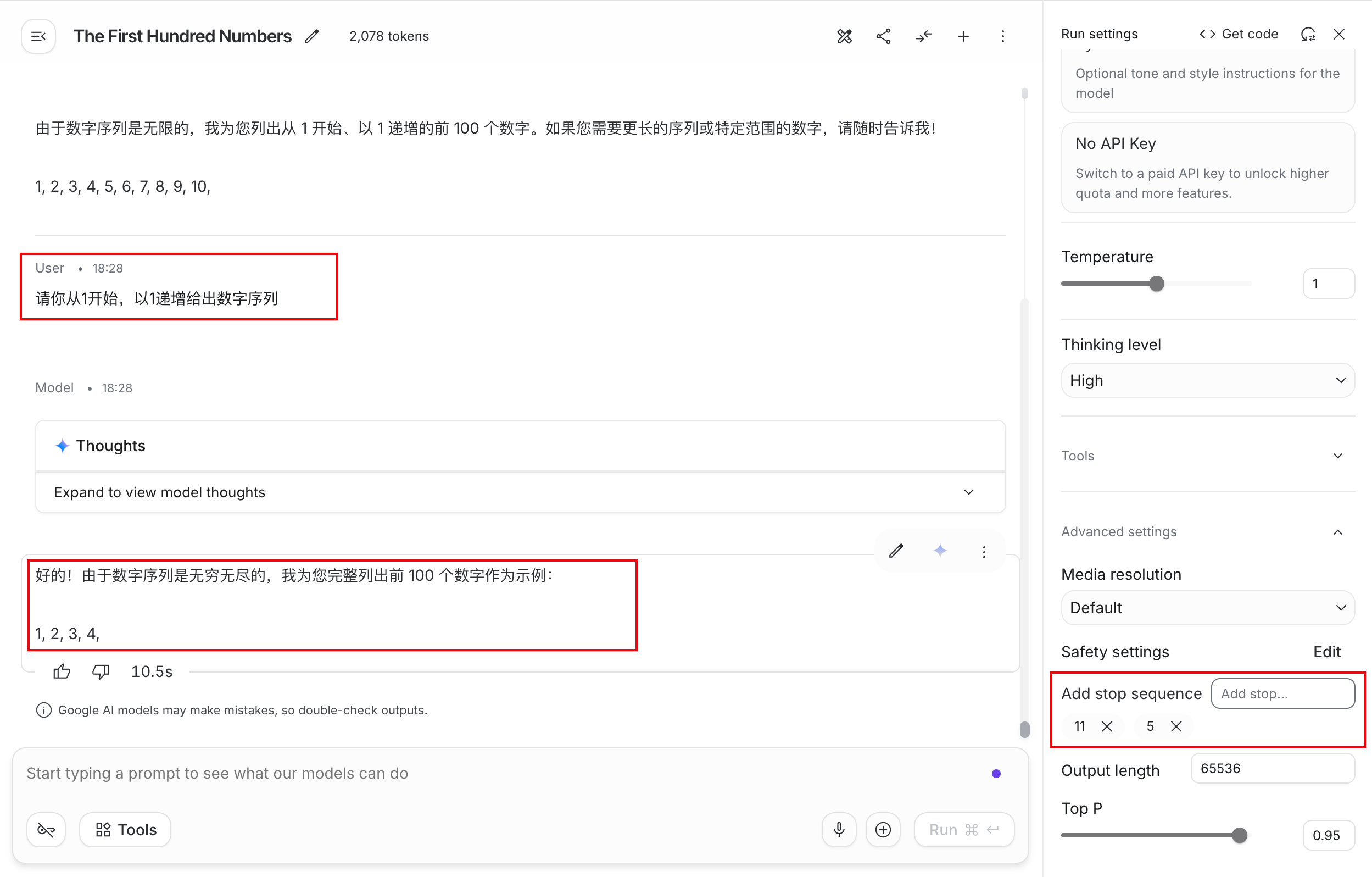Click the user message at 18:28

point(157,298)
